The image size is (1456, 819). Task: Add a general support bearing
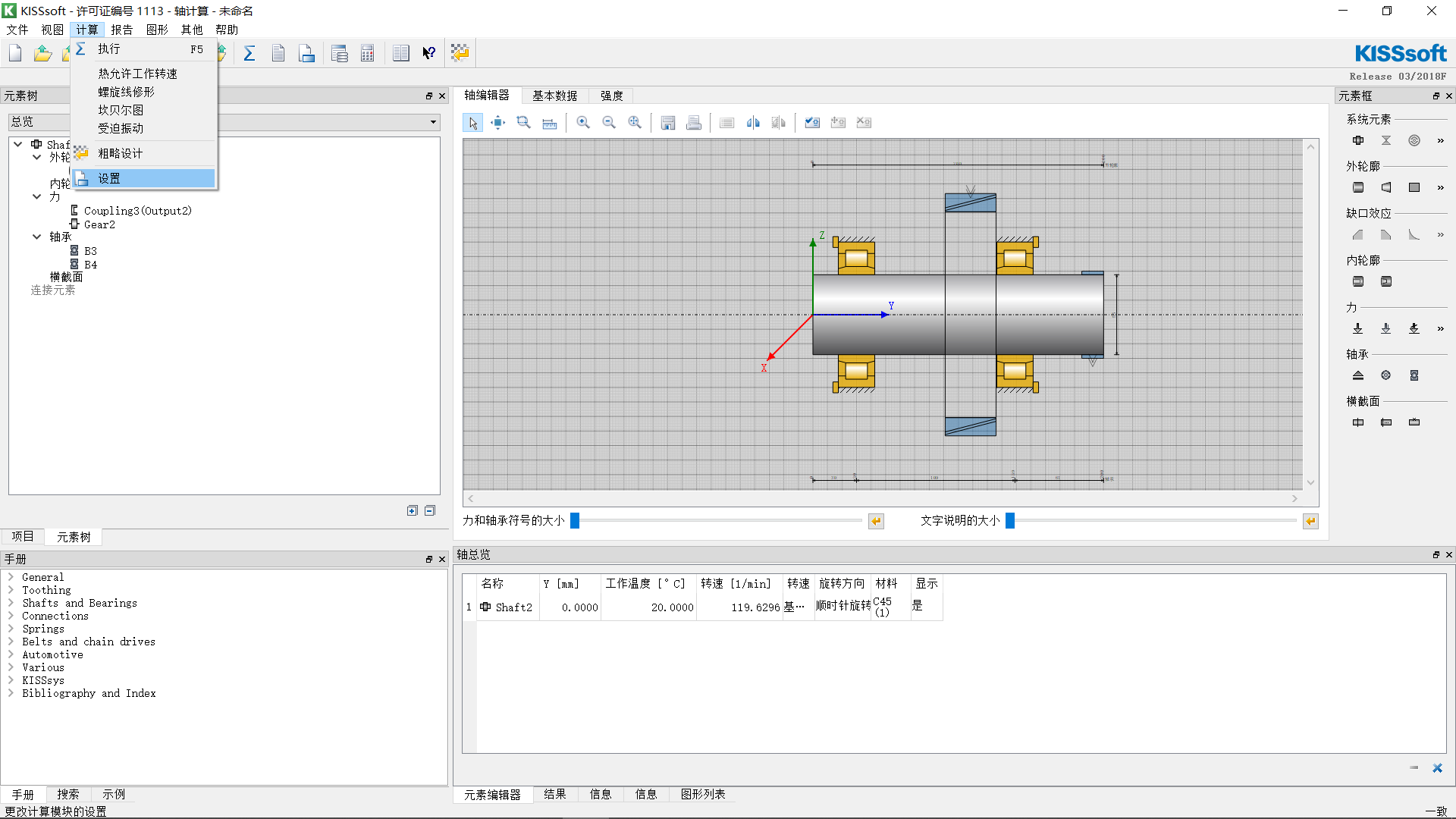[x=1358, y=375]
